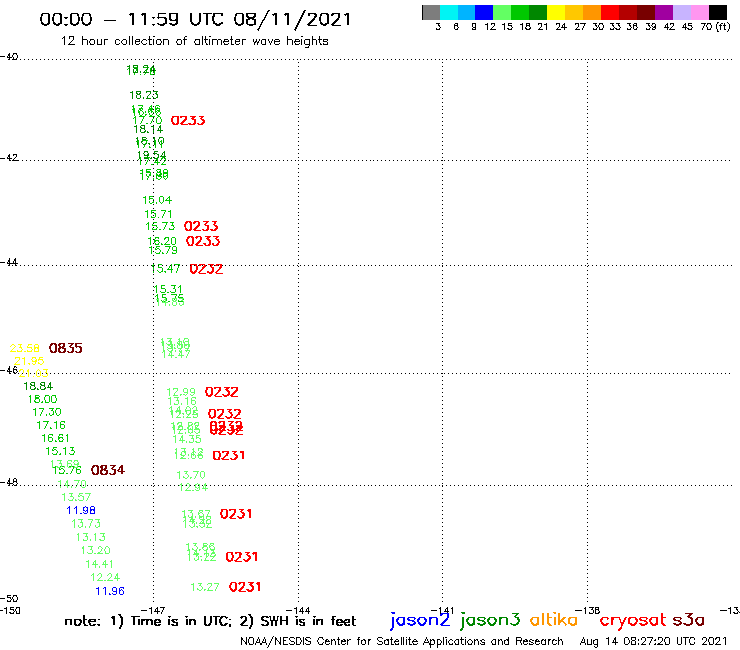Click the 14.41 wave height value
The width and height of the screenshot is (740, 650).
click(100, 564)
